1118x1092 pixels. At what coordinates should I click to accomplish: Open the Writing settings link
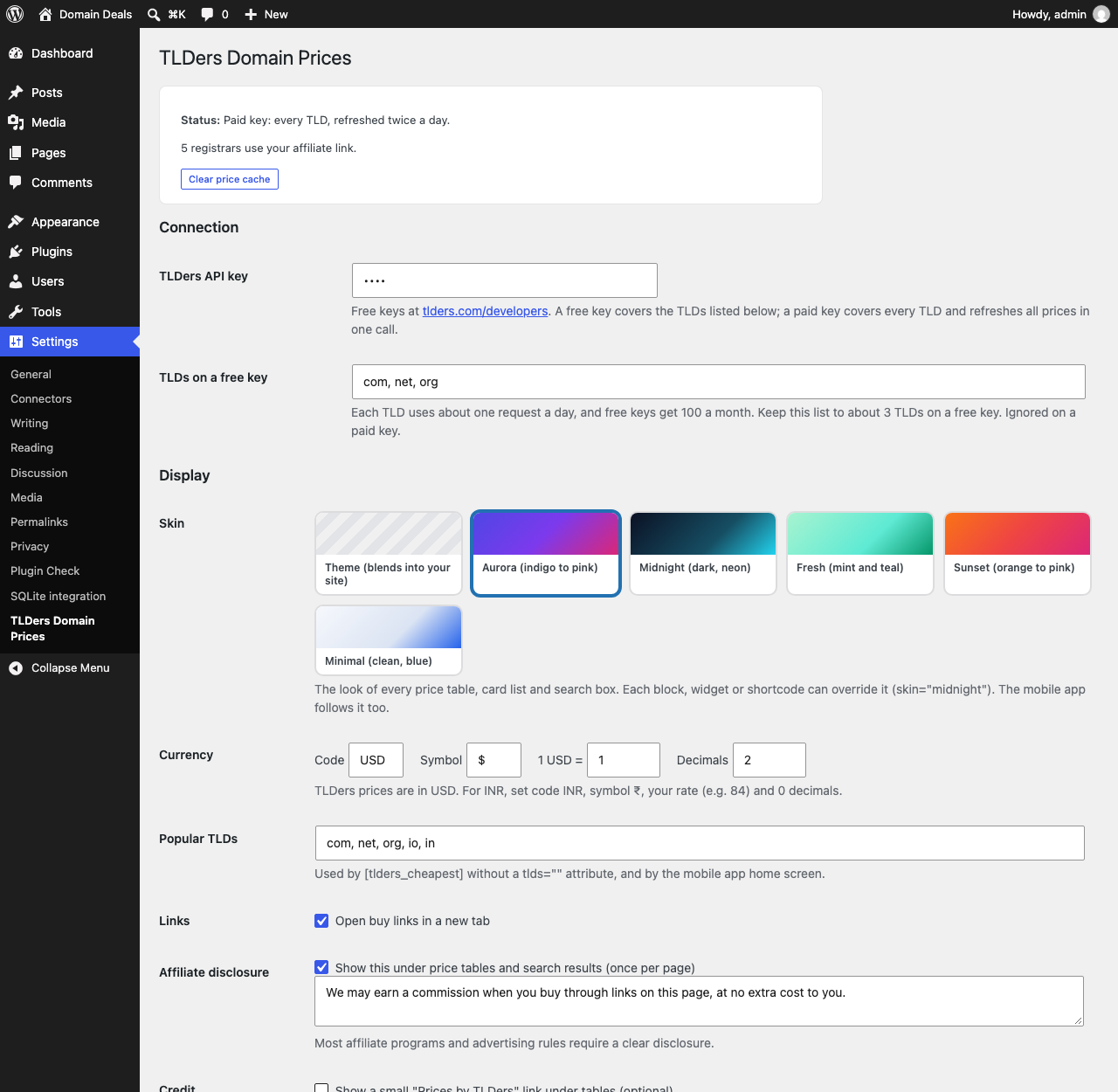30,423
